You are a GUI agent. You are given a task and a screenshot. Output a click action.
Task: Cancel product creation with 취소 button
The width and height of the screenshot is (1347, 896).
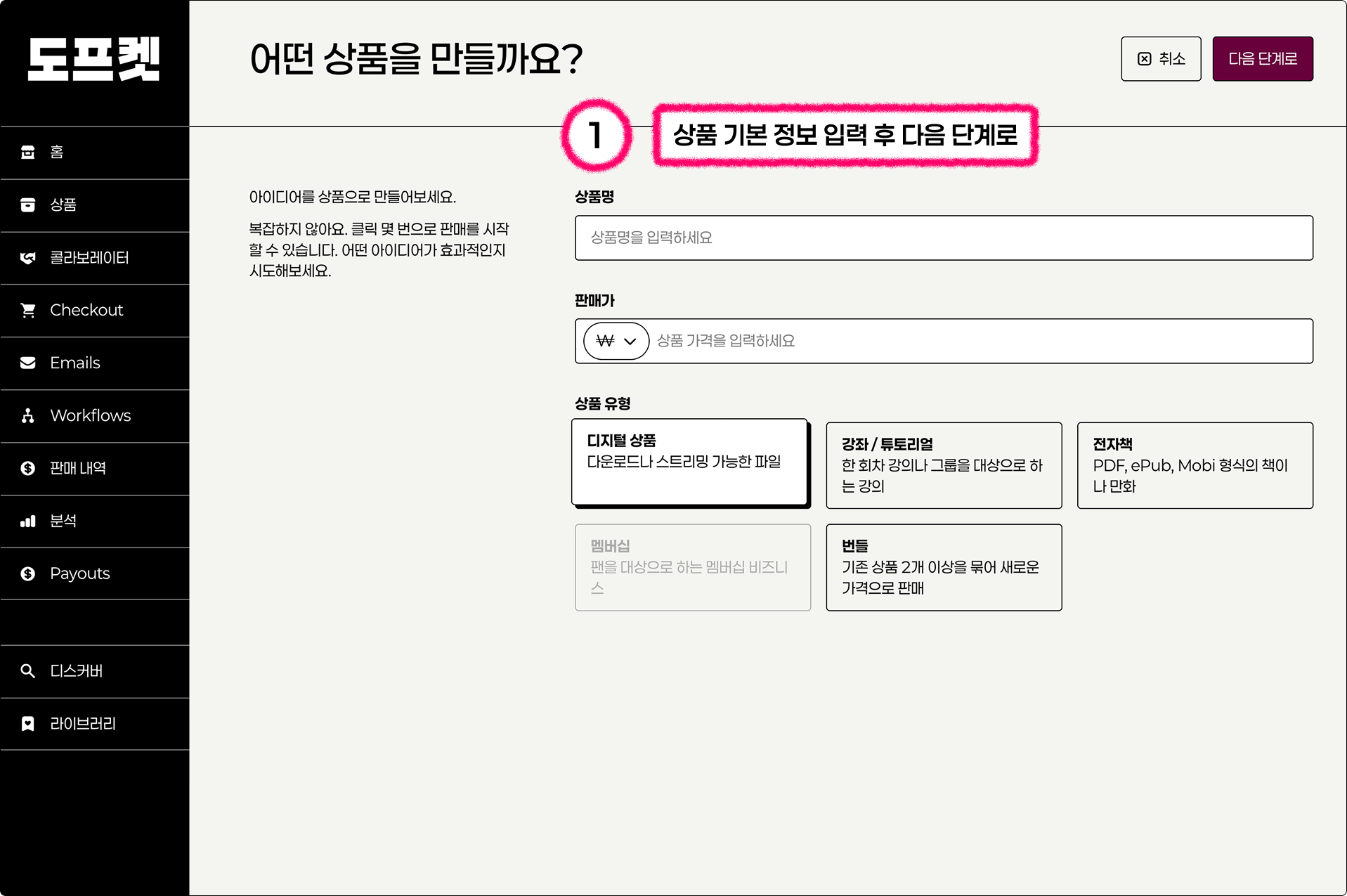1161,59
